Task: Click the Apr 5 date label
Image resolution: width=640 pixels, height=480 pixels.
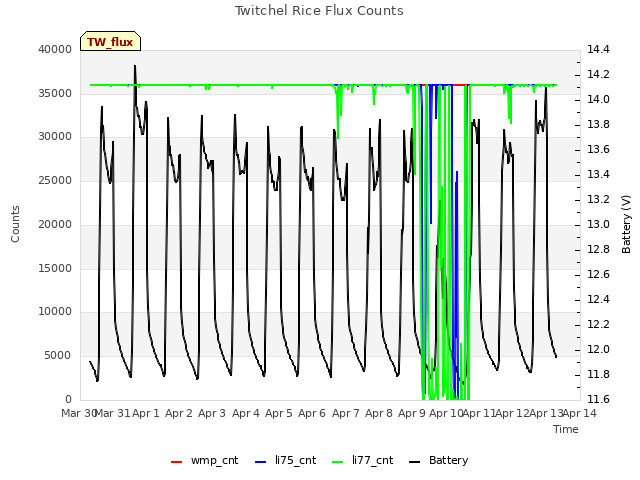Action: click(279, 413)
